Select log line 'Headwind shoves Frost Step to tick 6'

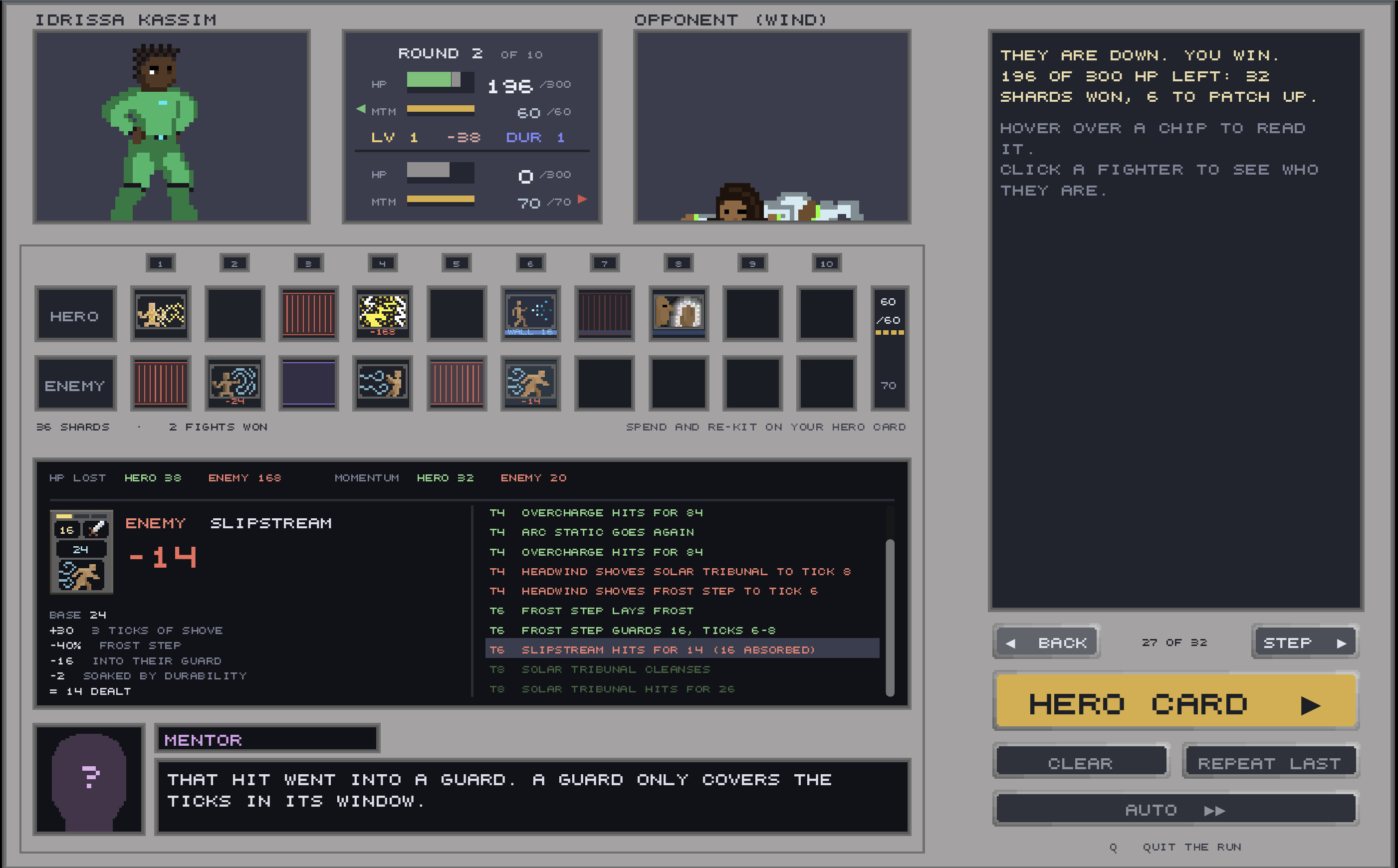tap(682, 591)
